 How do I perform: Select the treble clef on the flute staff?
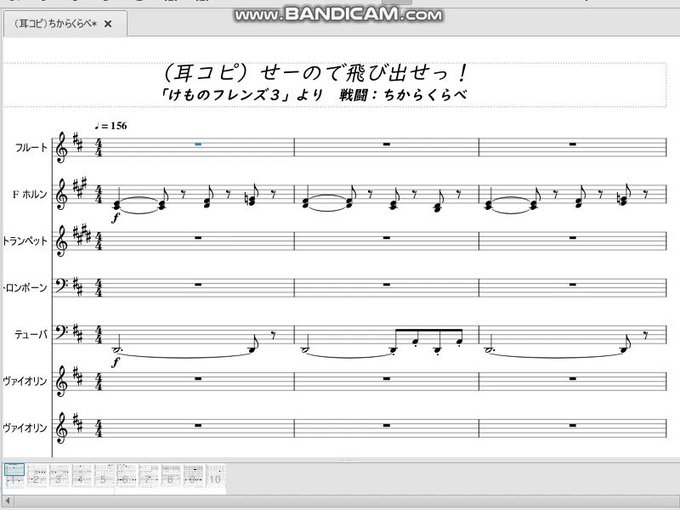click(x=62, y=148)
